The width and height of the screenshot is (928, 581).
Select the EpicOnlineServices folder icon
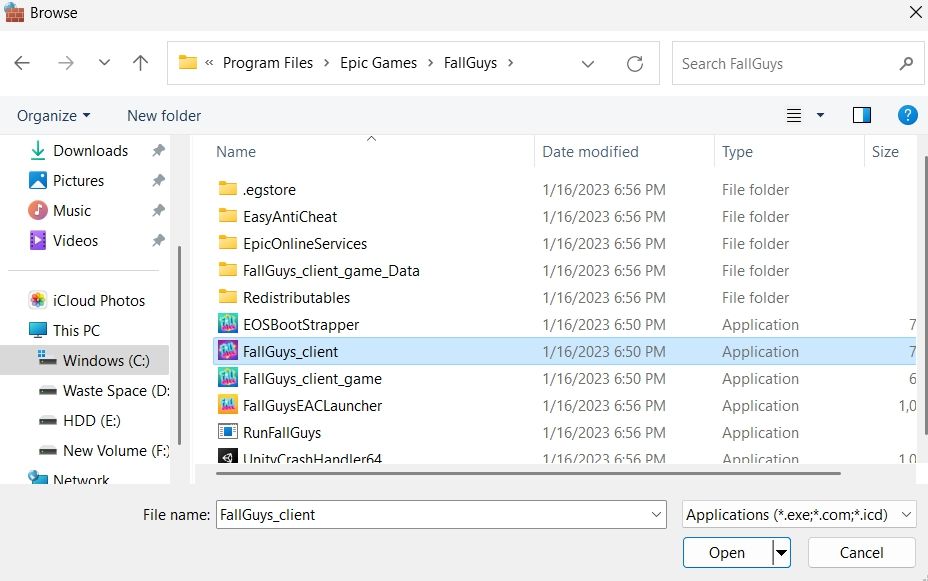(228, 243)
